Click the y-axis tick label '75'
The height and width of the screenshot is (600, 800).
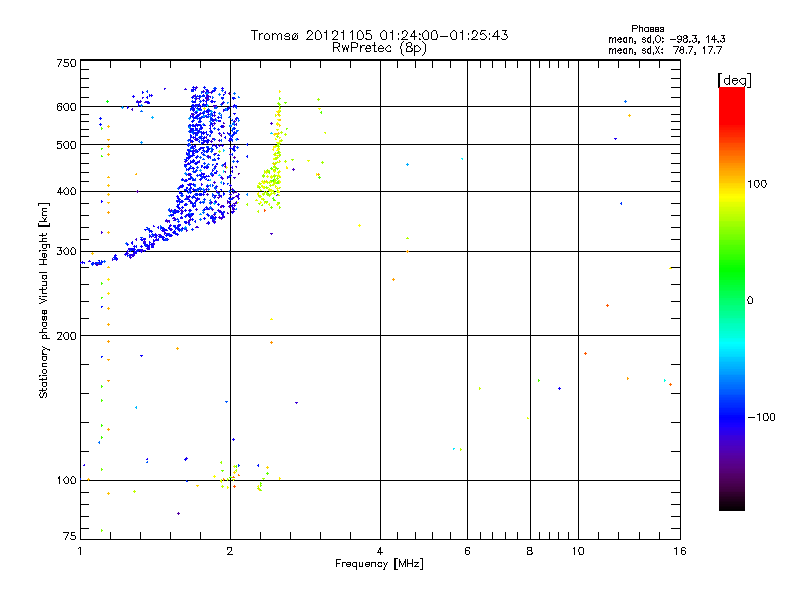(x=70, y=536)
